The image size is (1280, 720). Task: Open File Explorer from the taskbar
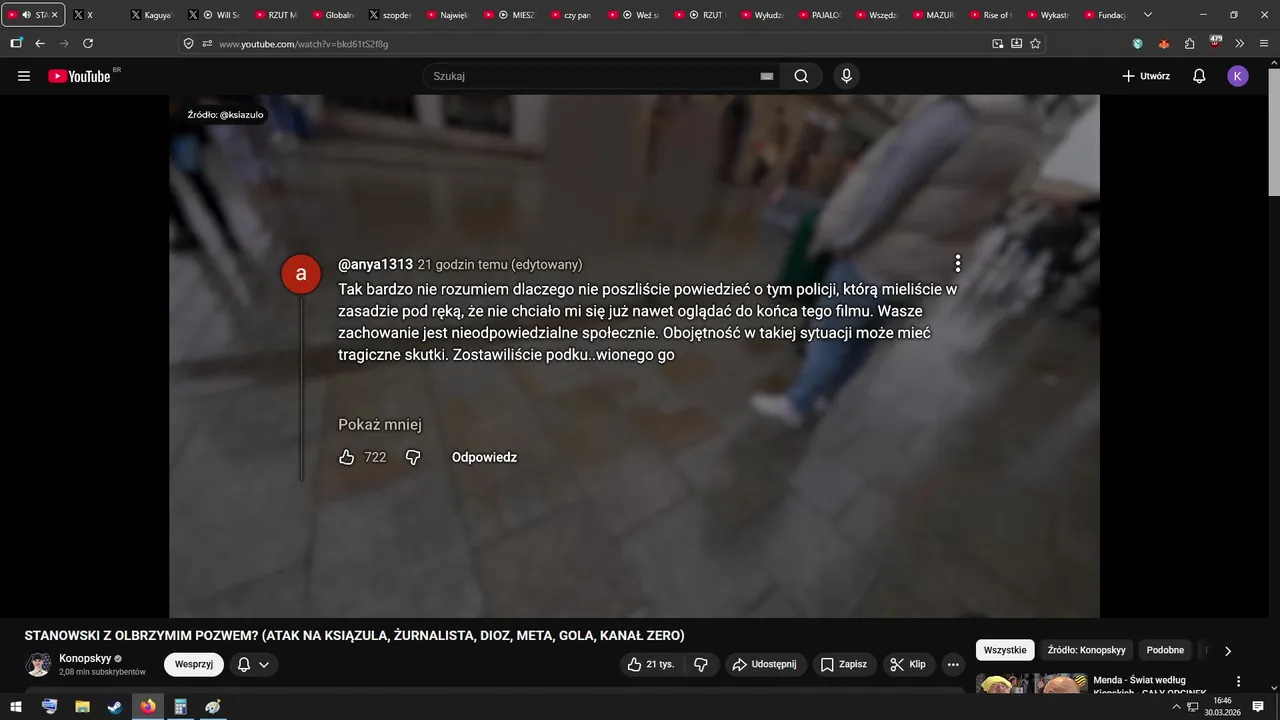coord(82,707)
